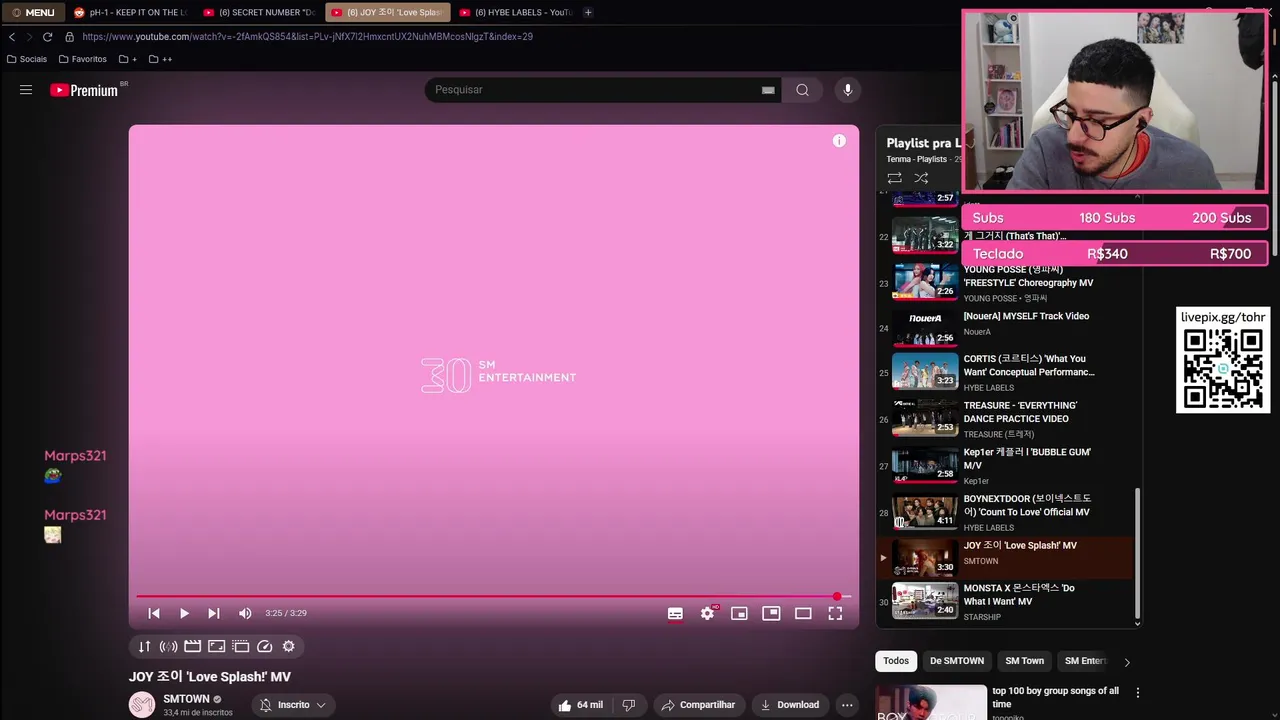The height and width of the screenshot is (720, 1280).
Task: Click the video progress bar
Action: tap(493, 597)
